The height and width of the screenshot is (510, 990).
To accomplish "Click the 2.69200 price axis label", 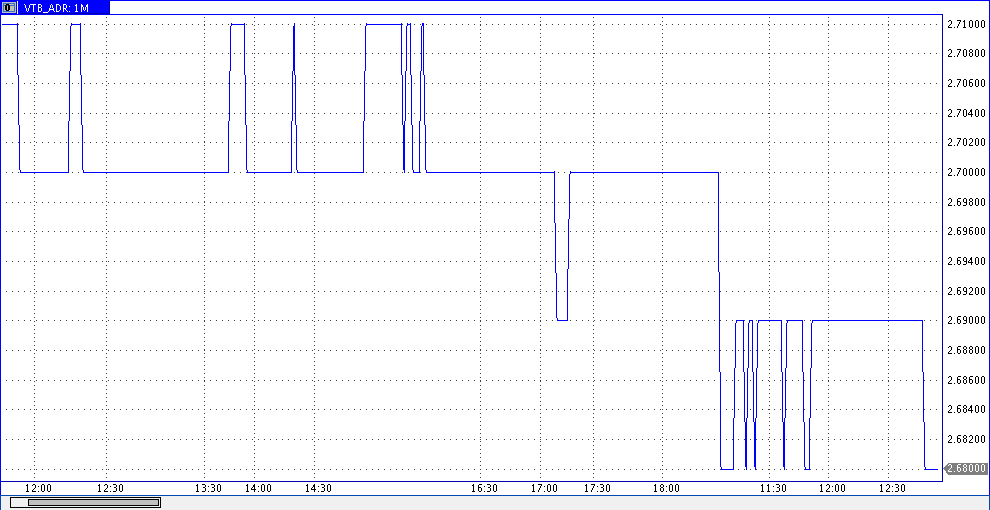I will point(966,291).
